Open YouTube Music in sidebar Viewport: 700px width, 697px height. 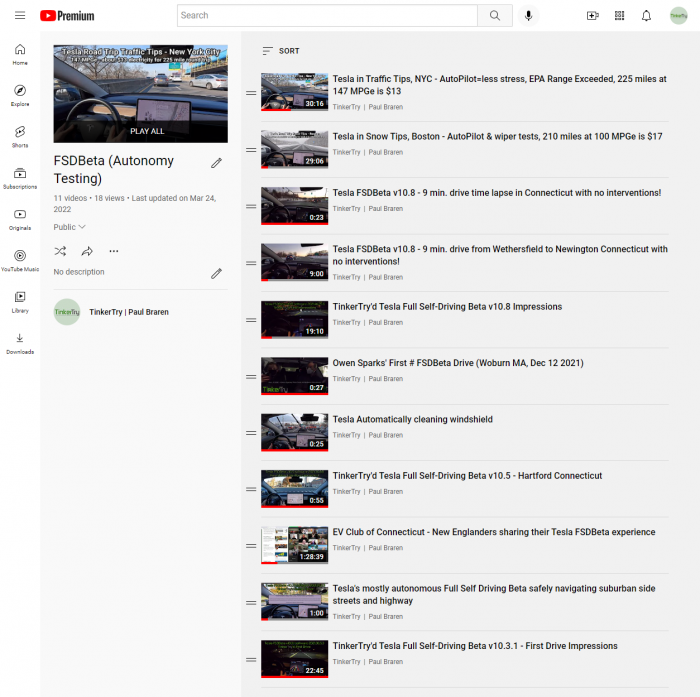(x=20, y=261)
